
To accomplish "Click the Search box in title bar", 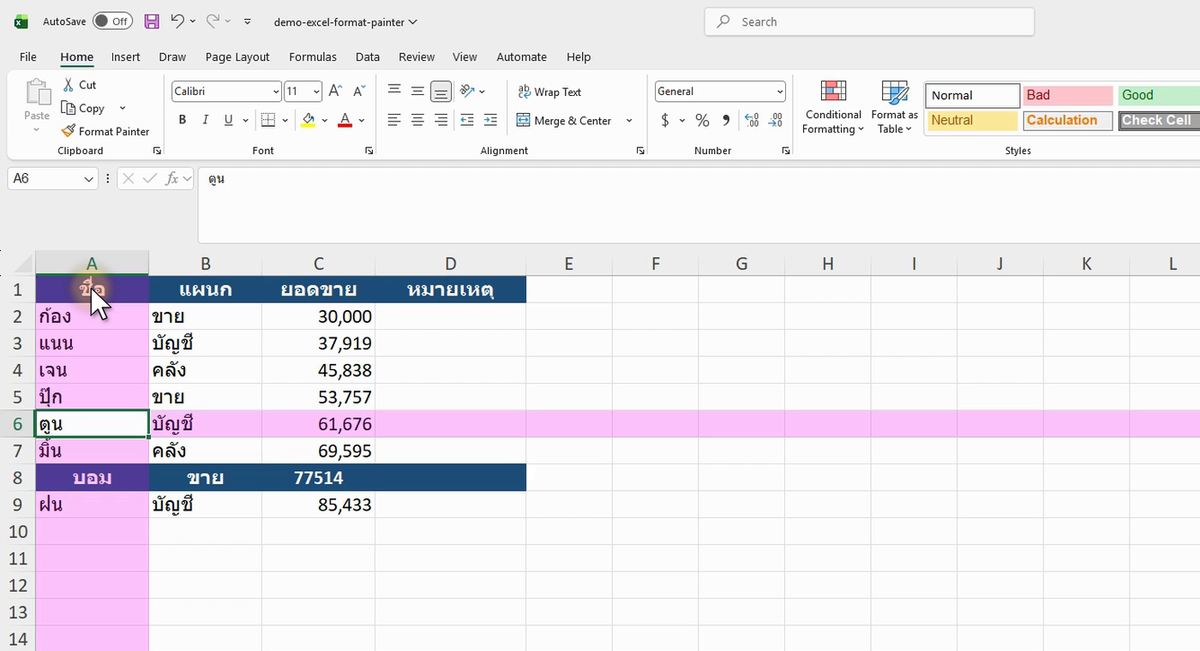I will pyautogui.click(x=870, y=22).
